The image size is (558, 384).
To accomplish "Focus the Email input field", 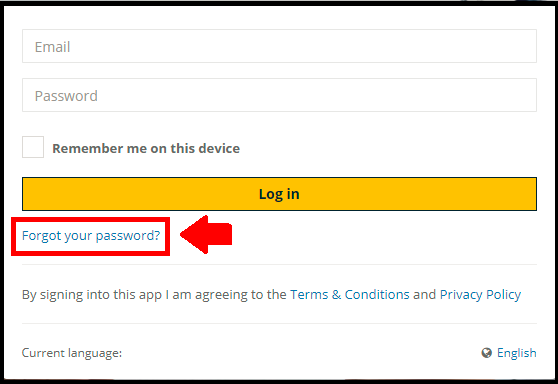I will pos(279,46).
